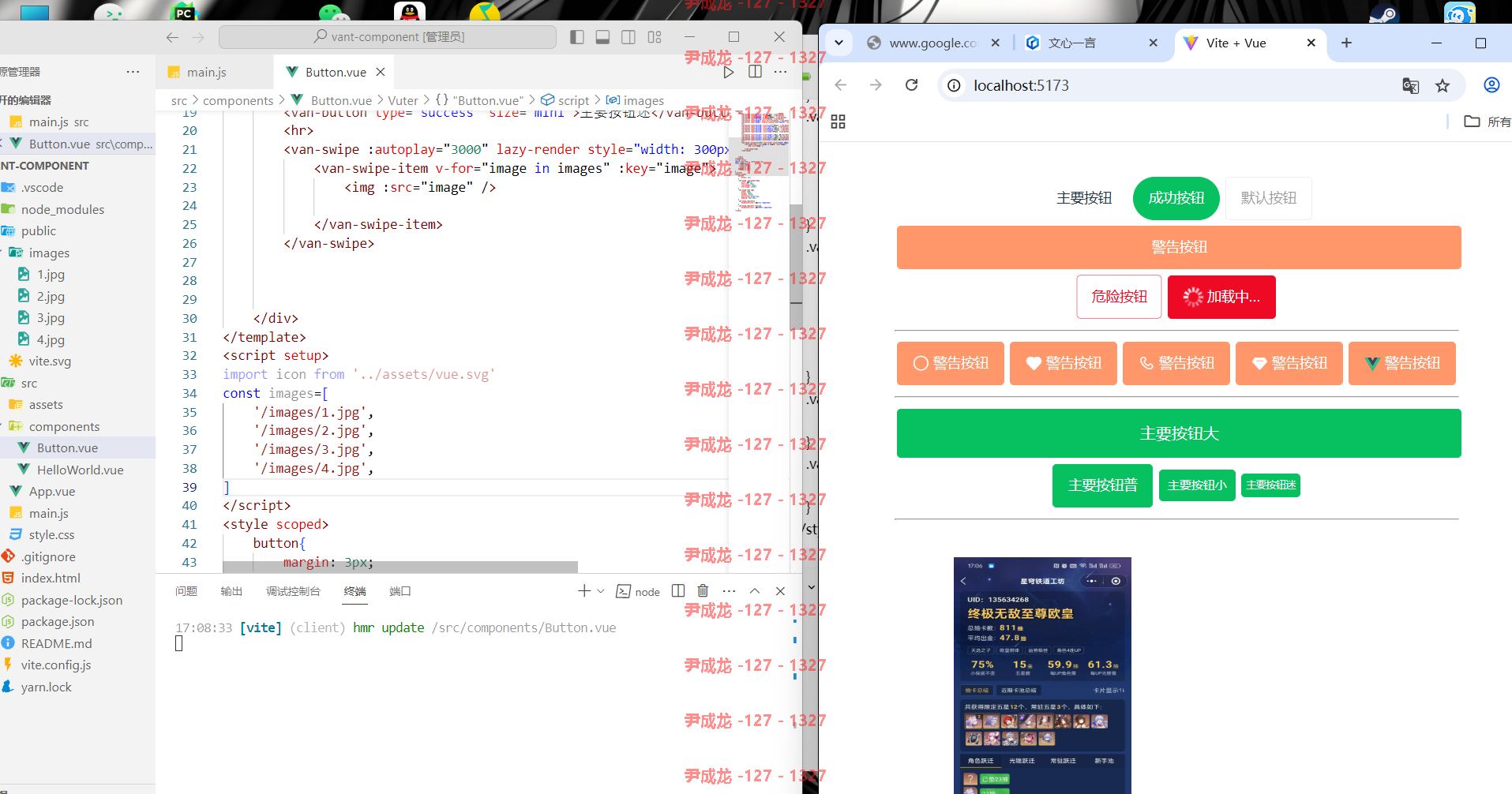The width and height of the screenshot is (1512, 794).
Task: Go back with VS Code navigation arrow
Action: (x=172, y=37)
